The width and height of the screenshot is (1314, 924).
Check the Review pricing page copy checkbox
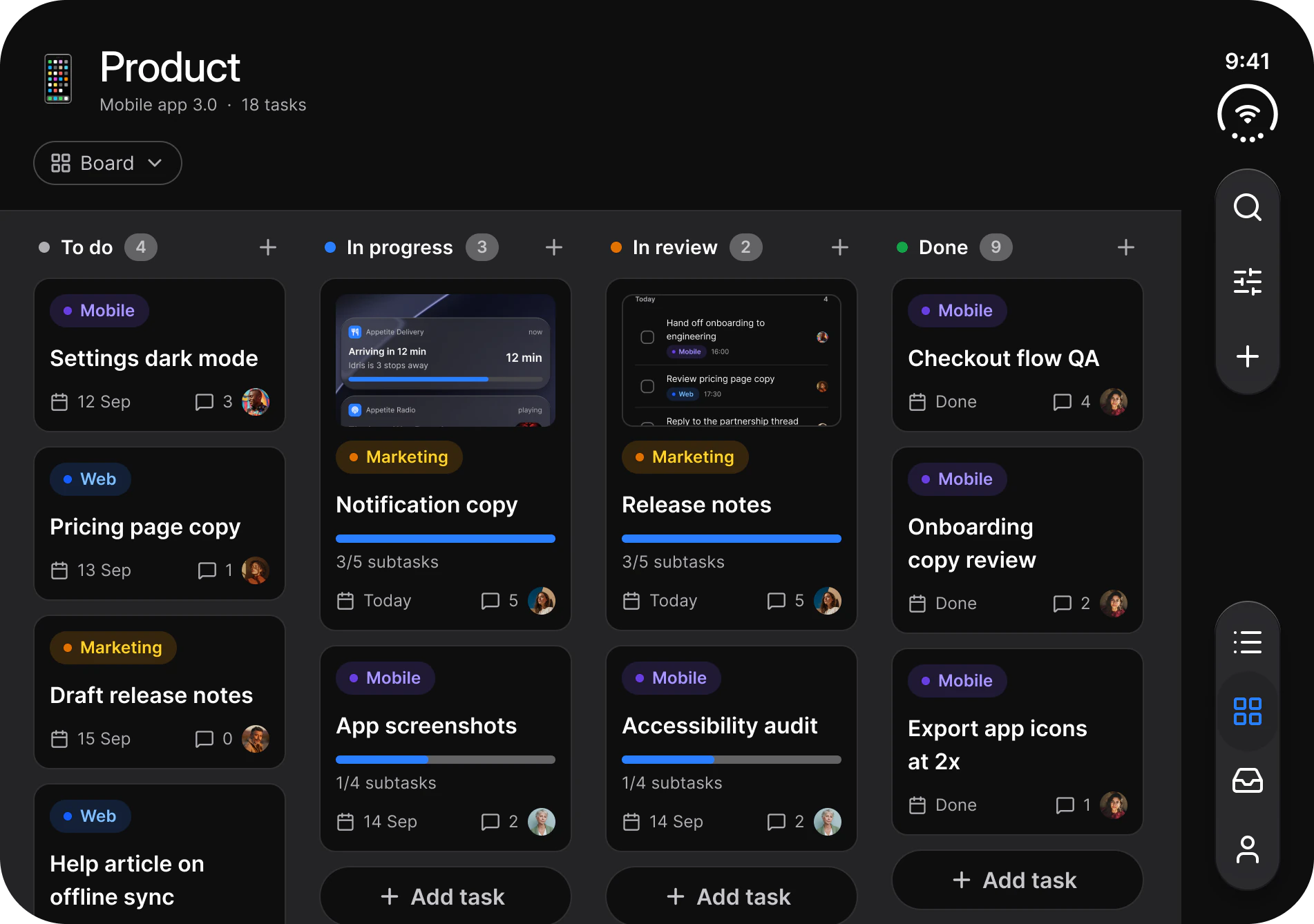(647, 386)
